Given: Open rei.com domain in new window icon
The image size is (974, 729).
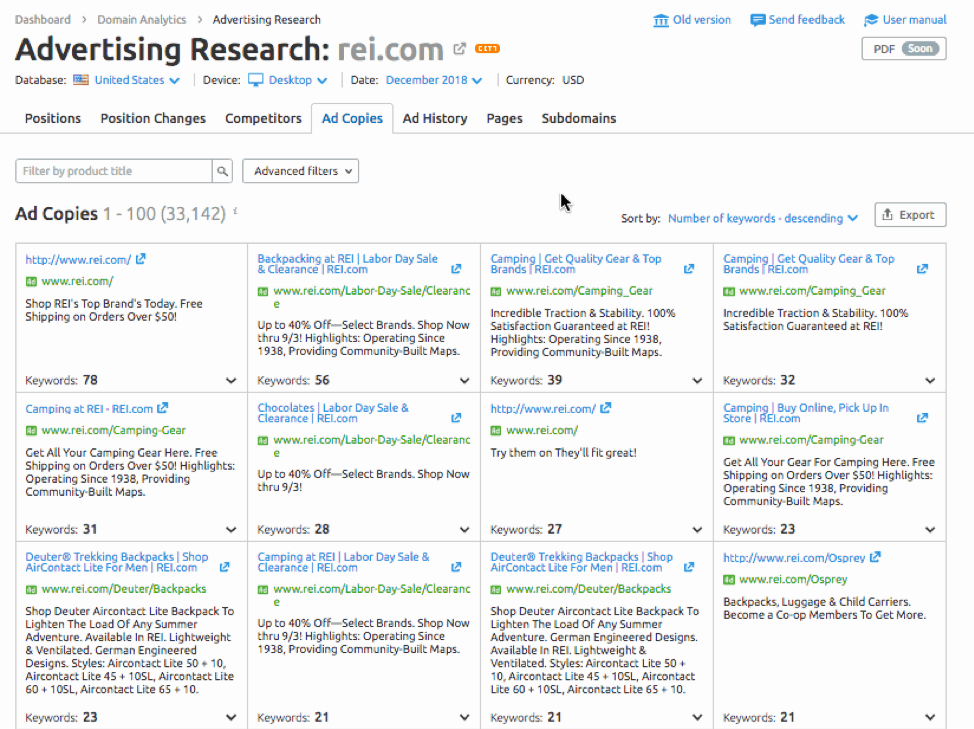Looking at the screenshot, I should coord(459,48).
